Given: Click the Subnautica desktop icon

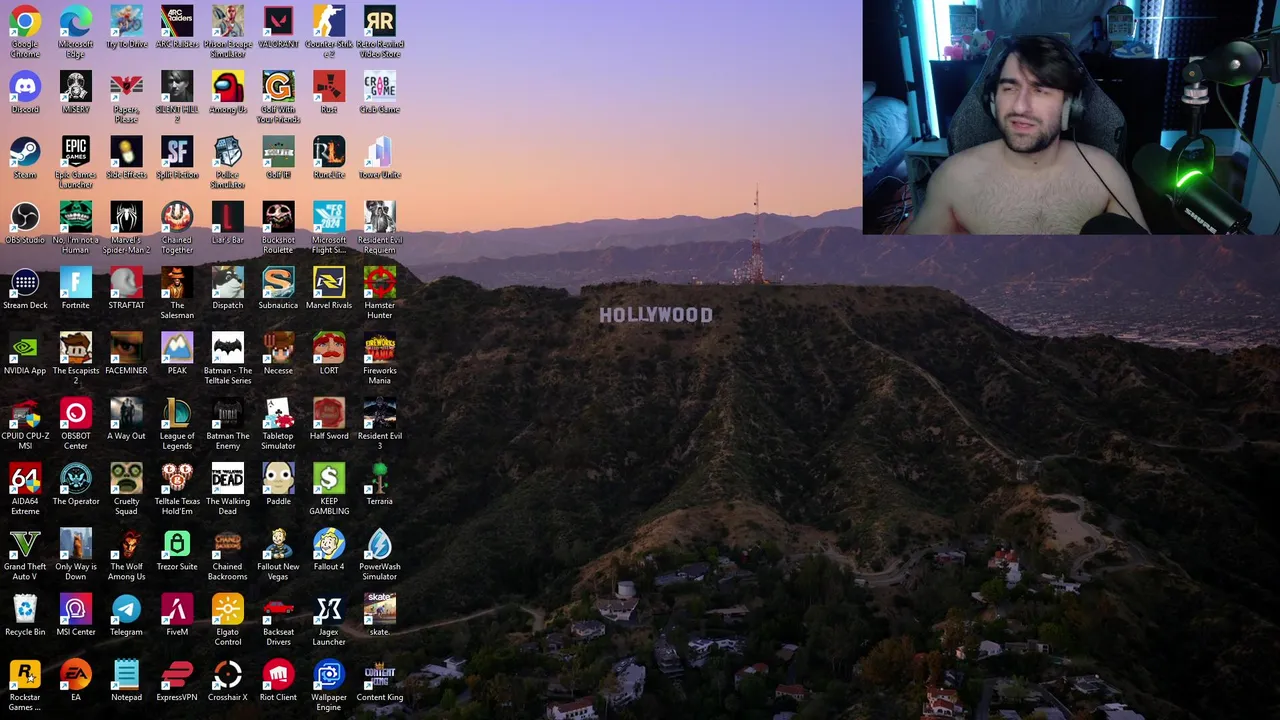Looking at the screenshot, I should [278, 283].
